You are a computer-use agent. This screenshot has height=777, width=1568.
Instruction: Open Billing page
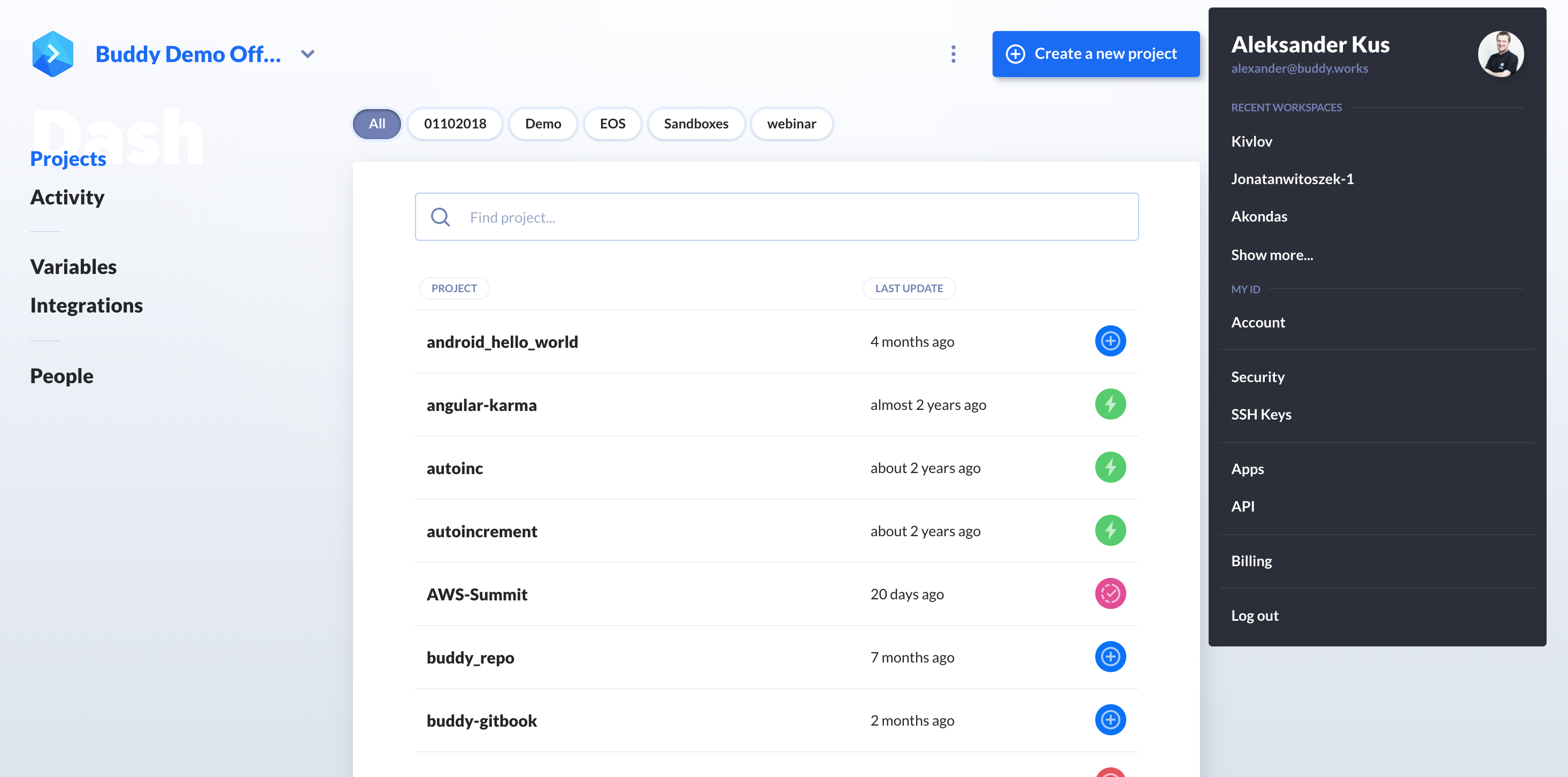point(1251,561)
